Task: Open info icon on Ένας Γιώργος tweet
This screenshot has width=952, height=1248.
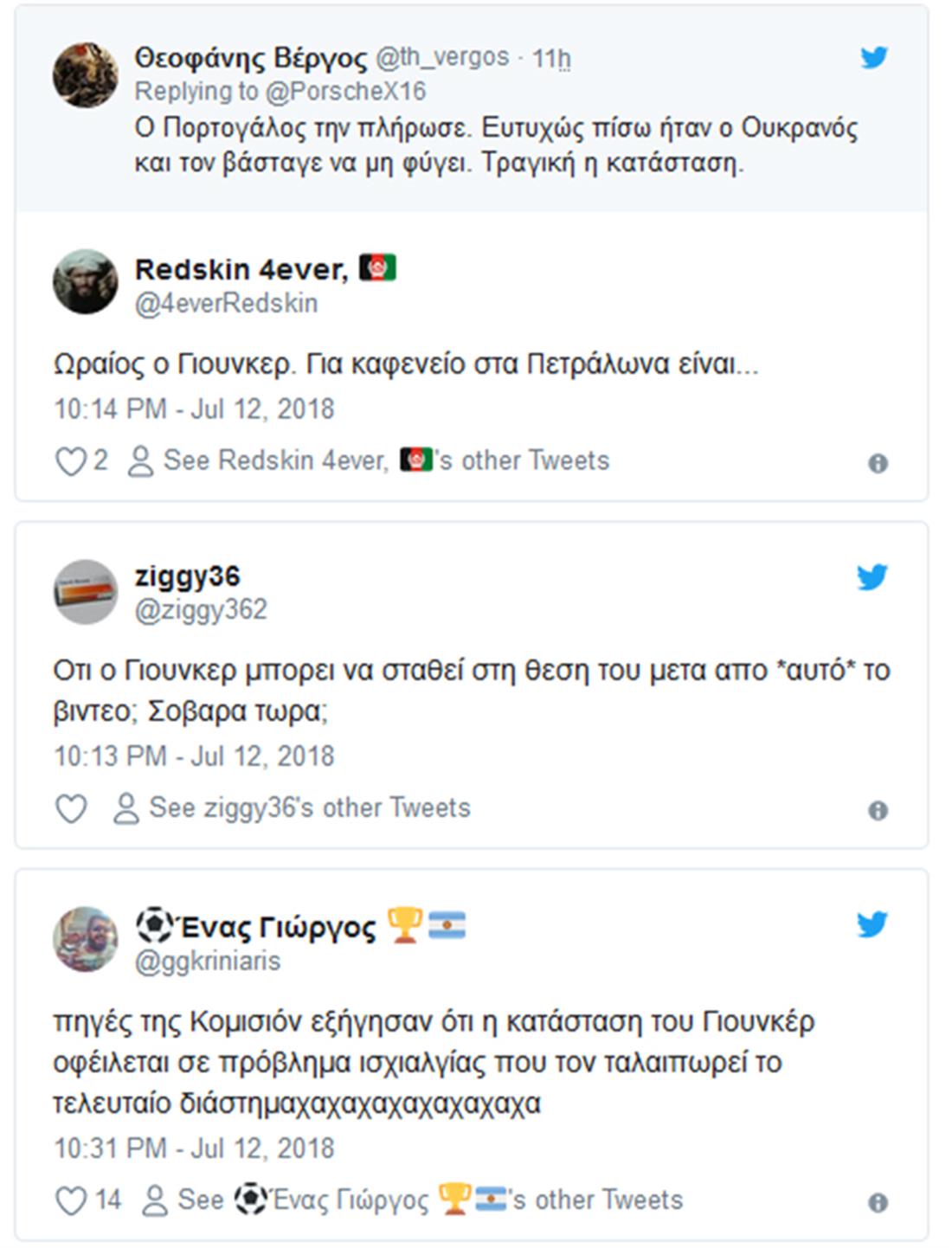Action: pos(878,1203)
